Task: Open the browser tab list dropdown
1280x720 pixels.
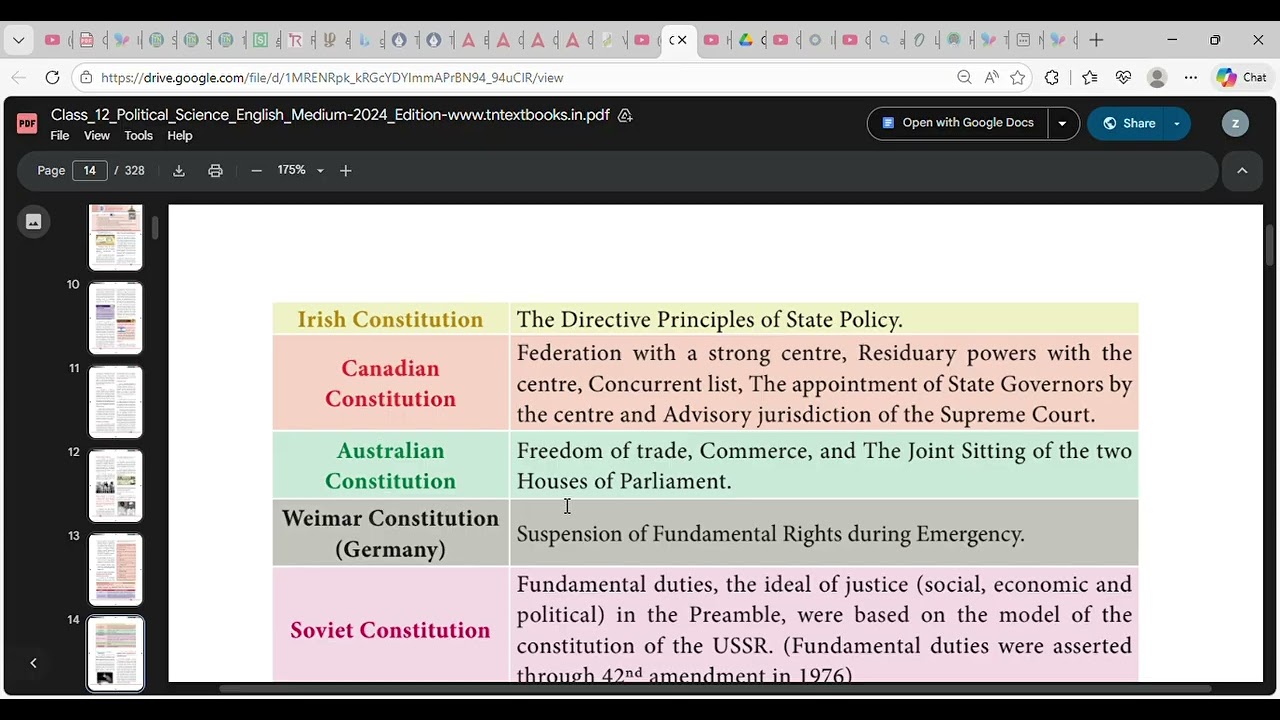Action: point(18,40)
